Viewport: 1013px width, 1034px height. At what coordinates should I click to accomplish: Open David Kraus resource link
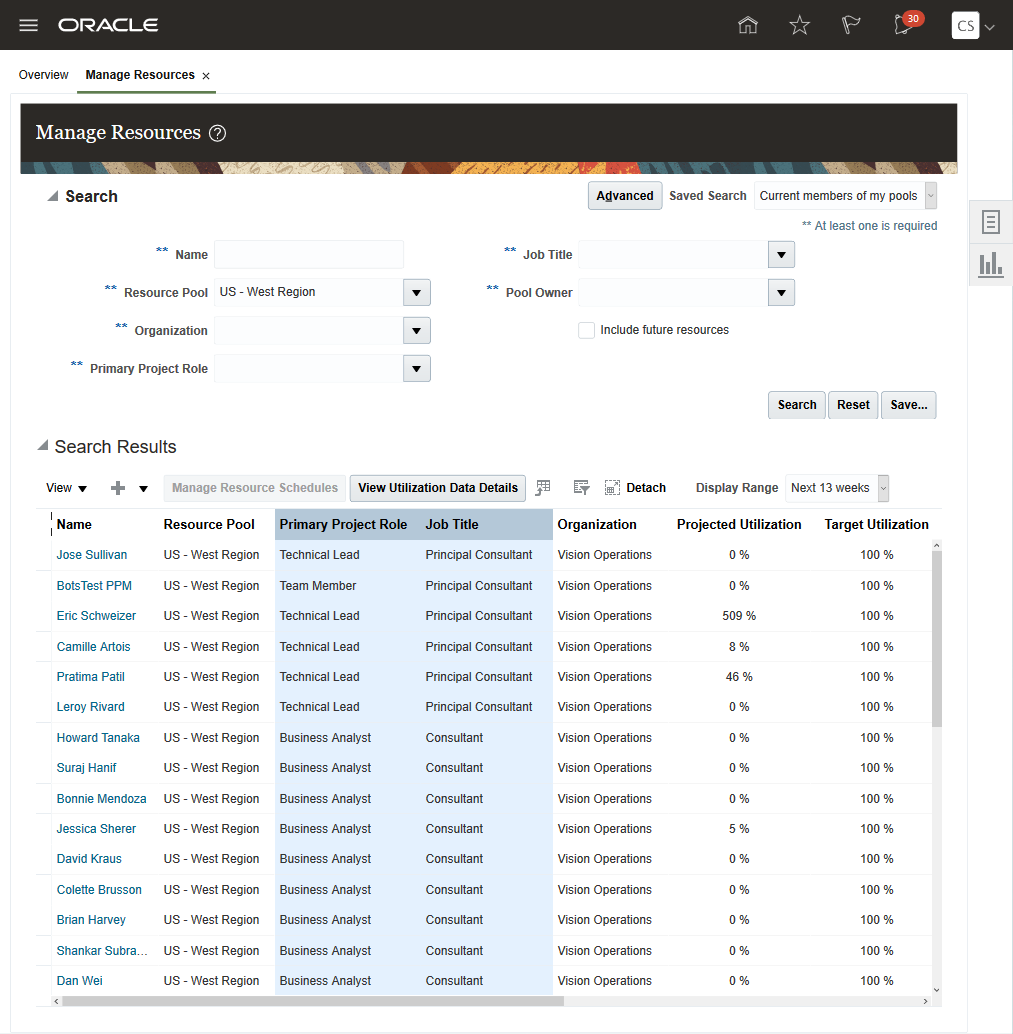click(x=89, y=859)
